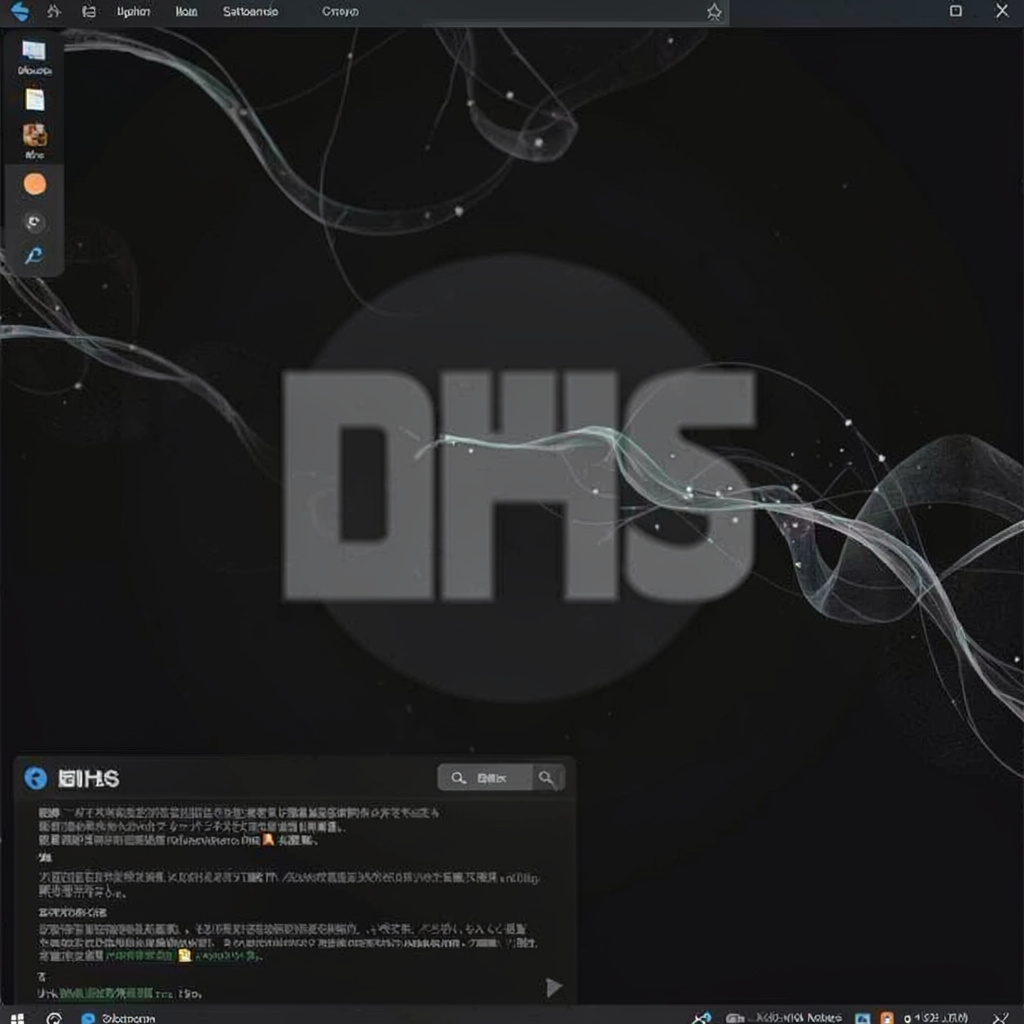Click the grey play arrow in DHS panel
Viewport: 1024px width, 1024px height.
coord(554,987)
